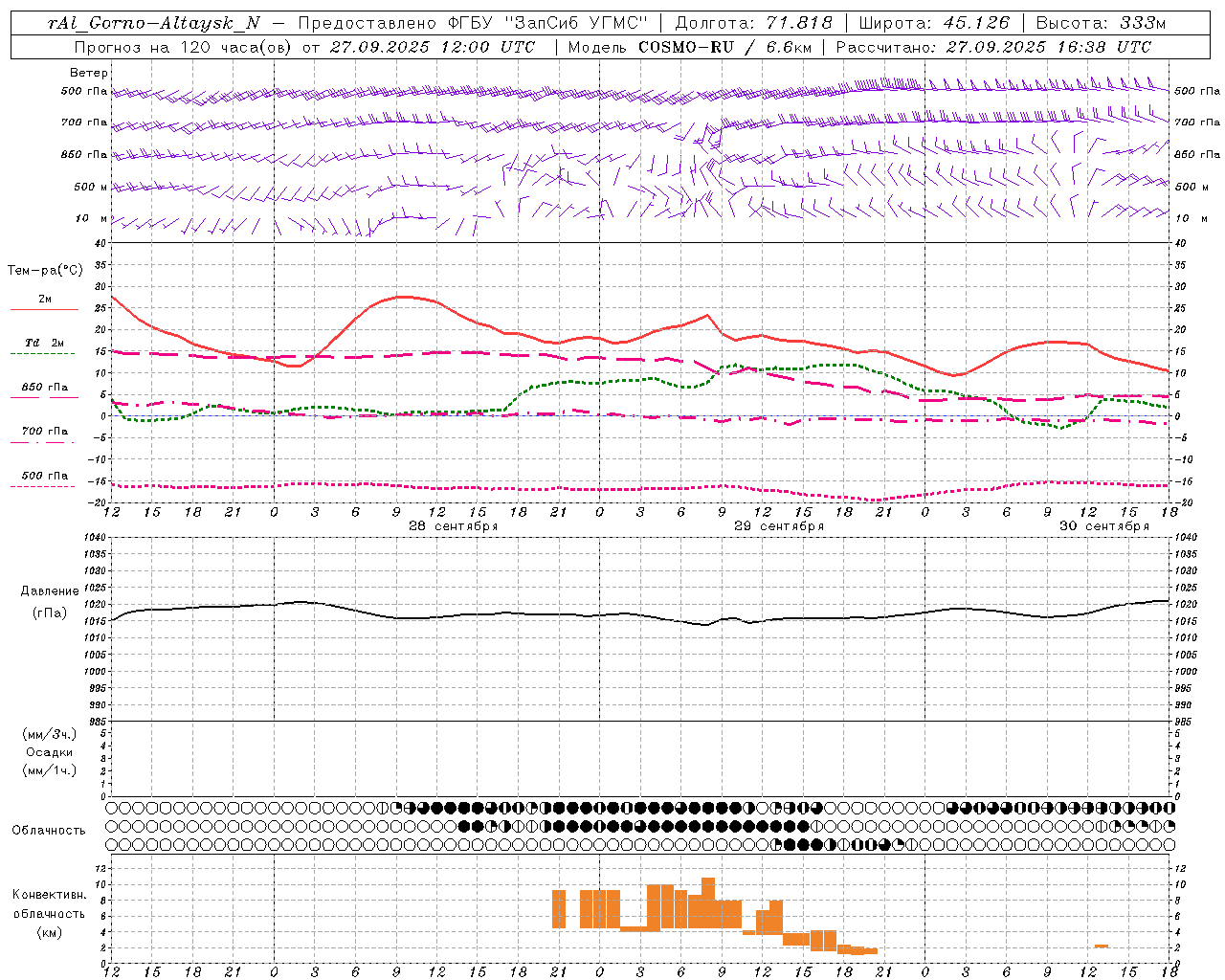Click the Модель COSMO-RU / 6.6км label
Screen dimensions: 1225x980
click(x=689, y=47)
